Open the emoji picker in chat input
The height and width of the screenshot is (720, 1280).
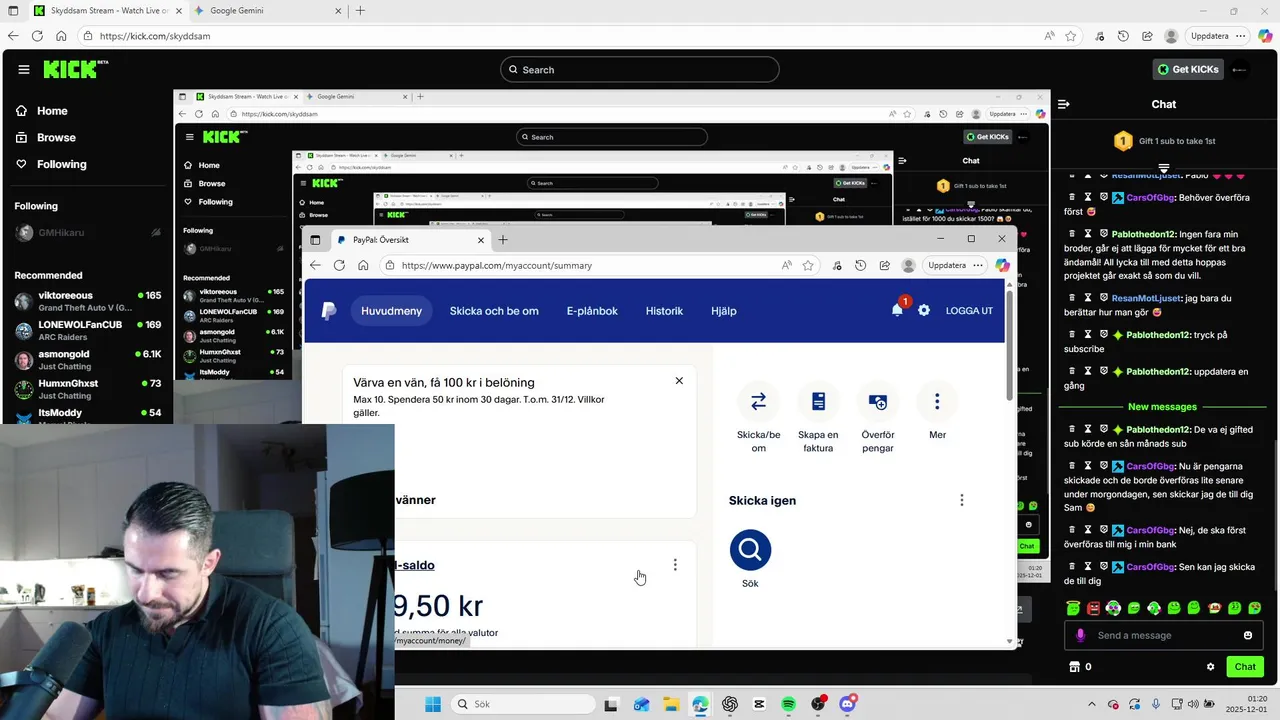(x=1248, y=635)
